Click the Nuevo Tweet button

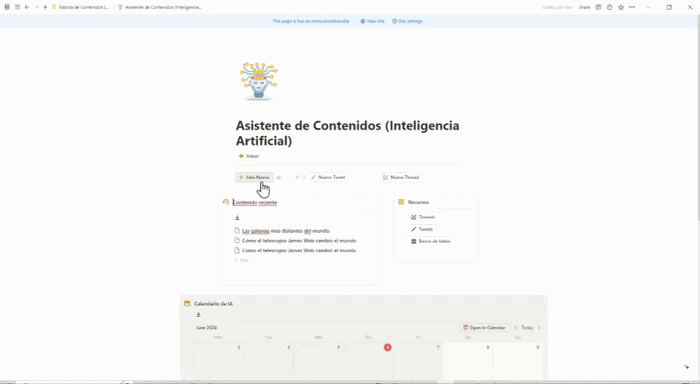click(328, 177)
